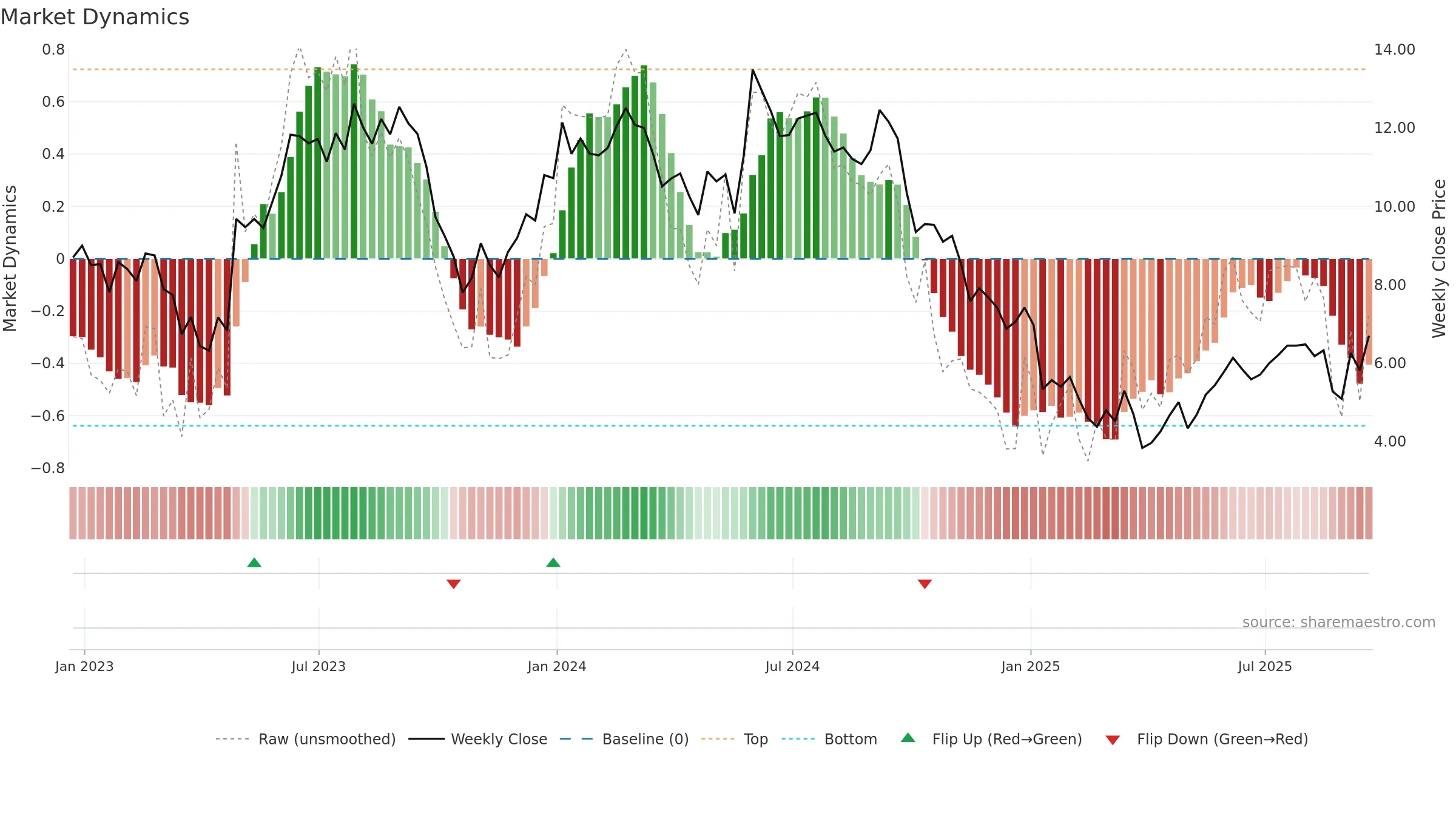
Task: Click the −0.8 left axis value
Action: (x=48, y=468)
